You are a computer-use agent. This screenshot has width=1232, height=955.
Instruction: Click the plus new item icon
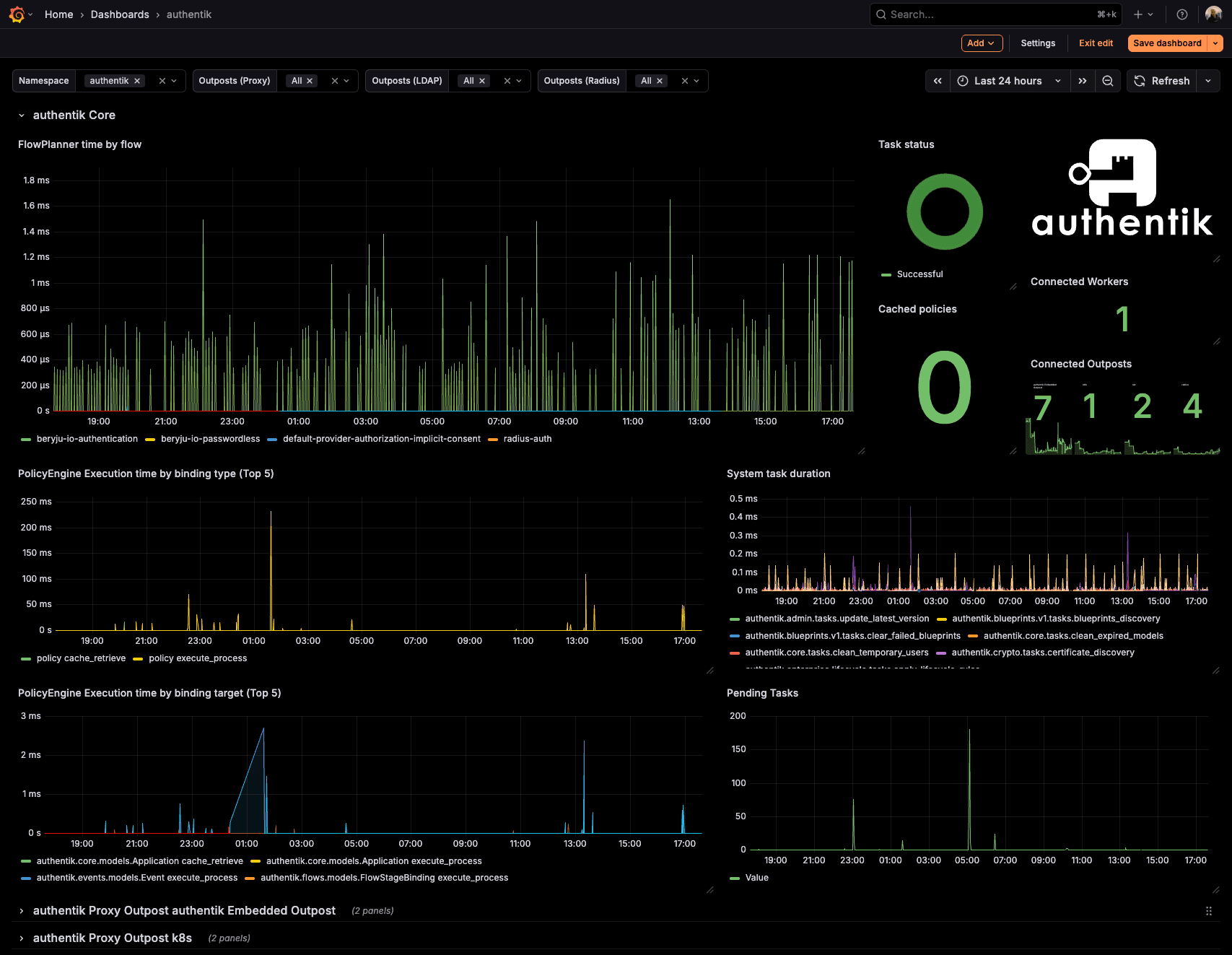[x=1138, y=14]
